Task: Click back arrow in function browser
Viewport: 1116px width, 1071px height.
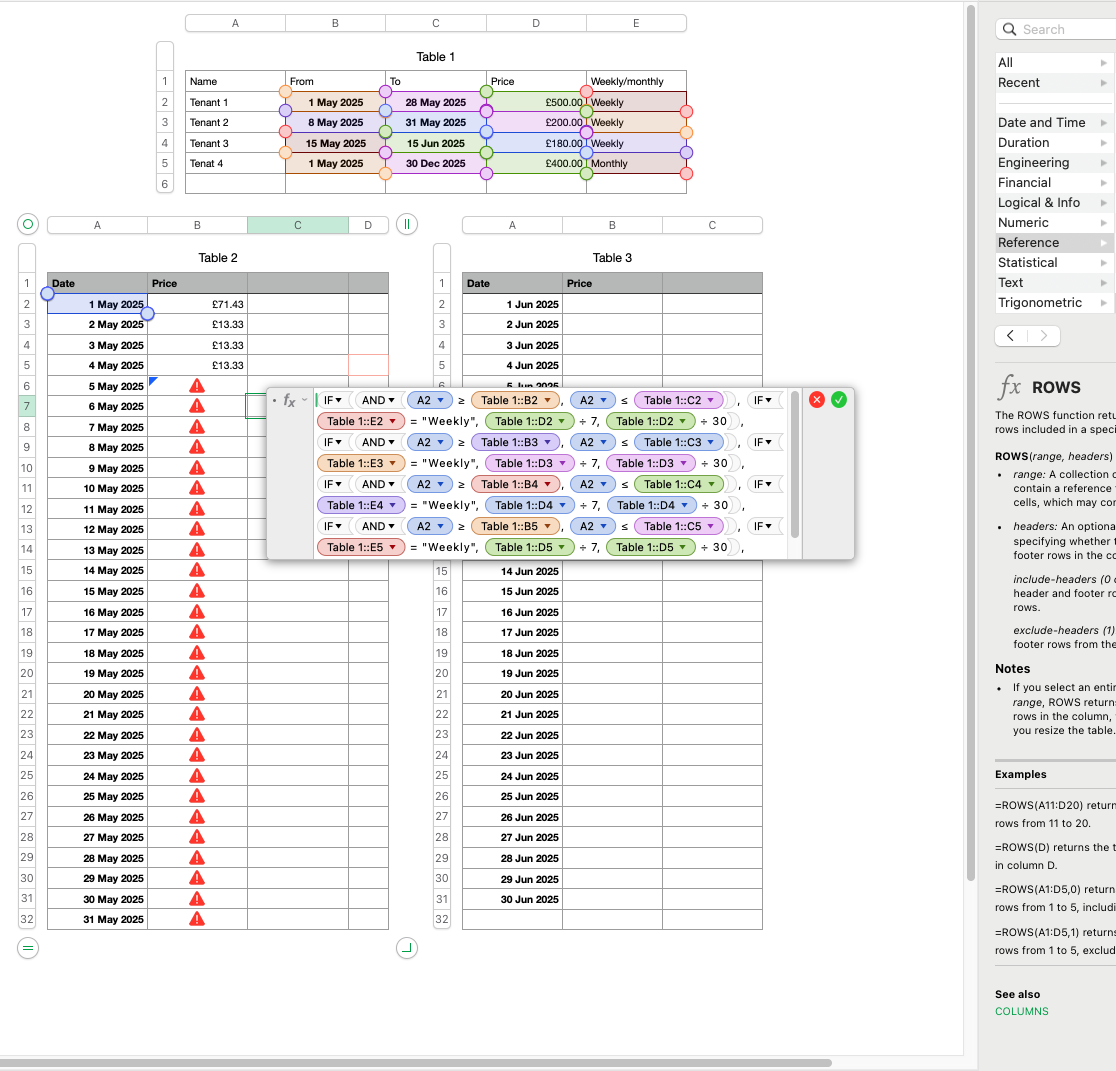Action: tap(1011, 335)
